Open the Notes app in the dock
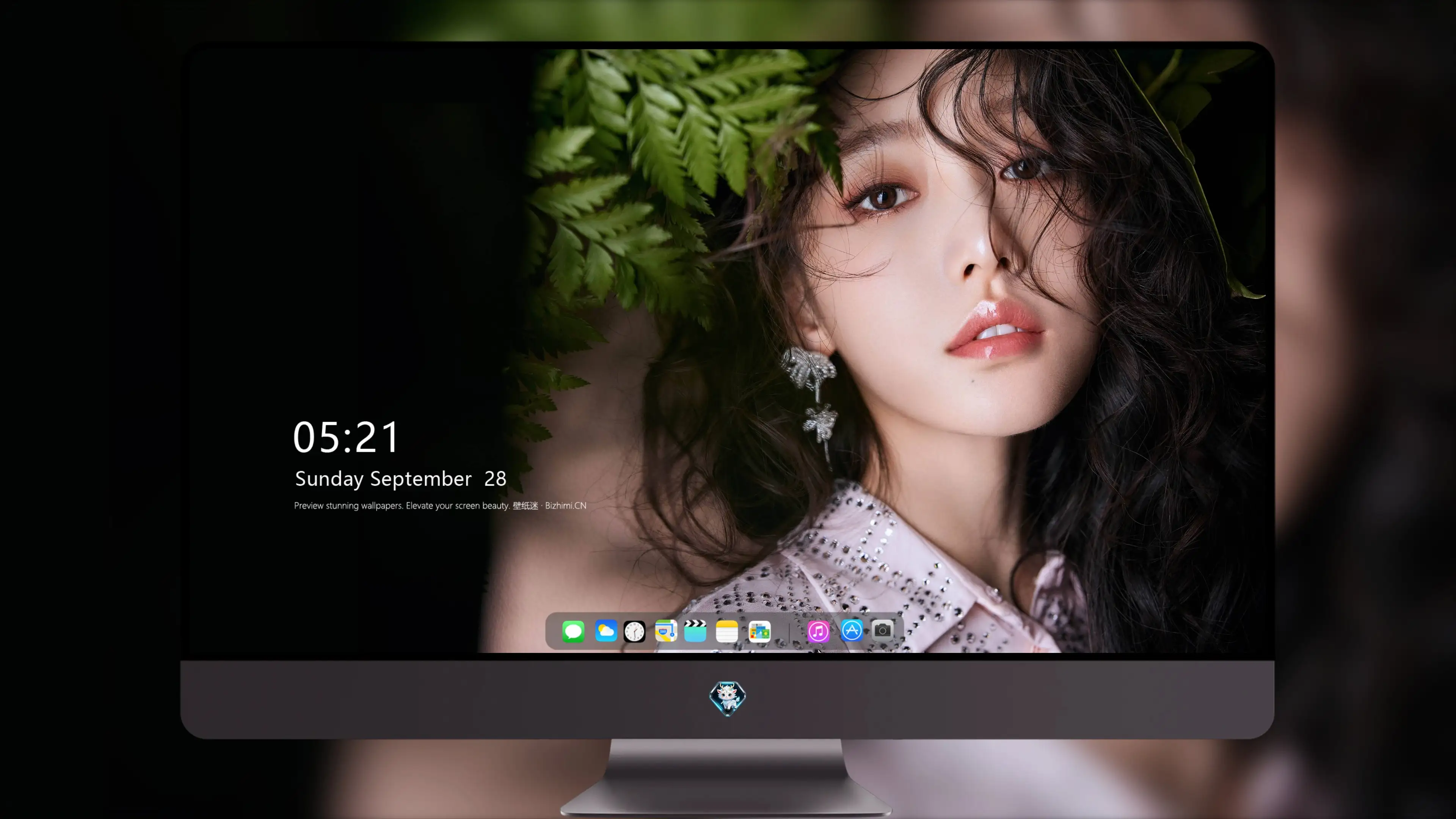 click(x=727, y=631)
